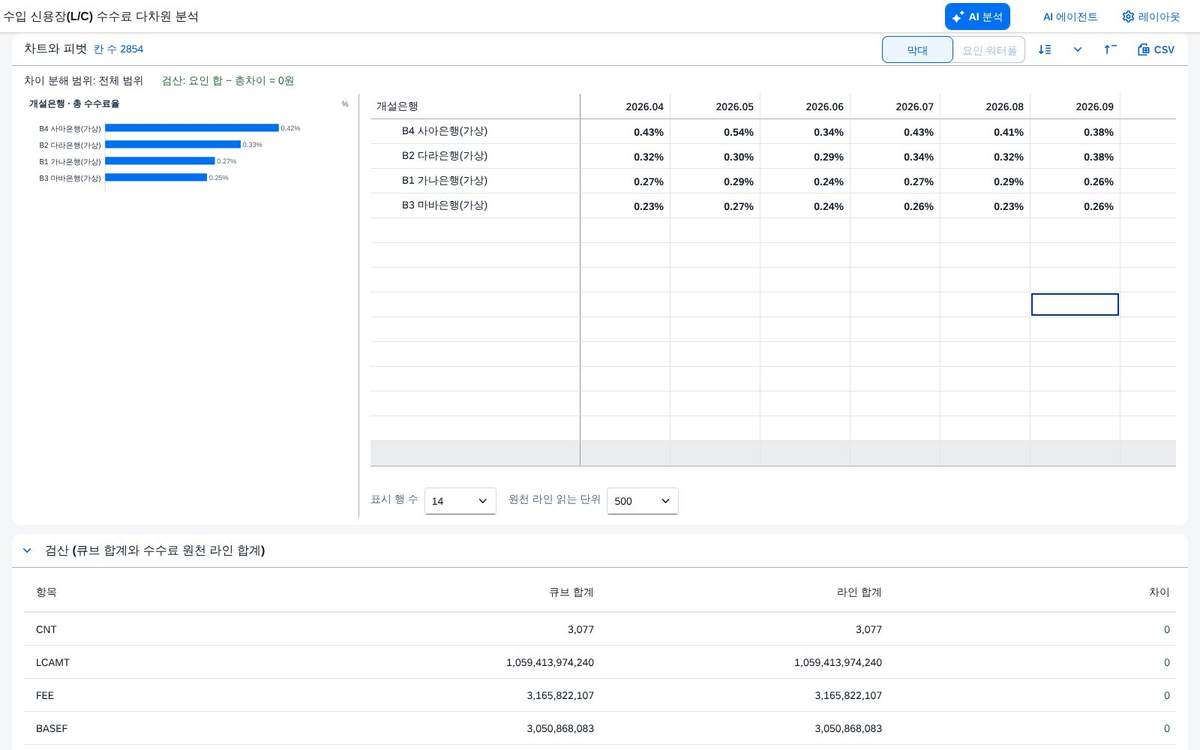The image size is (1200, 750).
Task: Switch to the 막대 chart view
Action: pyautogui.click(x=917, y=50)
